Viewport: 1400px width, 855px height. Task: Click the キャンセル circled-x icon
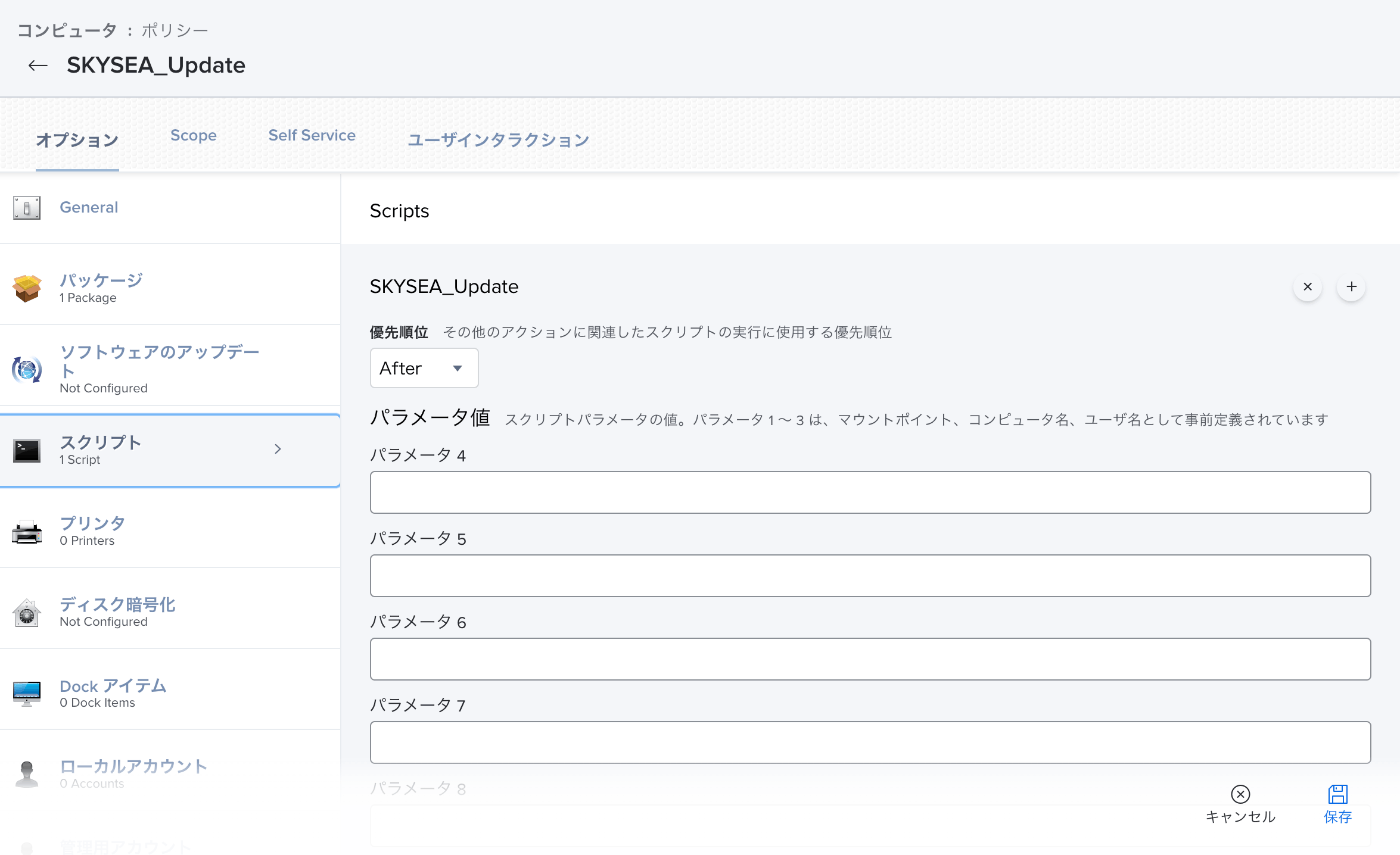tap(1240, 794)
